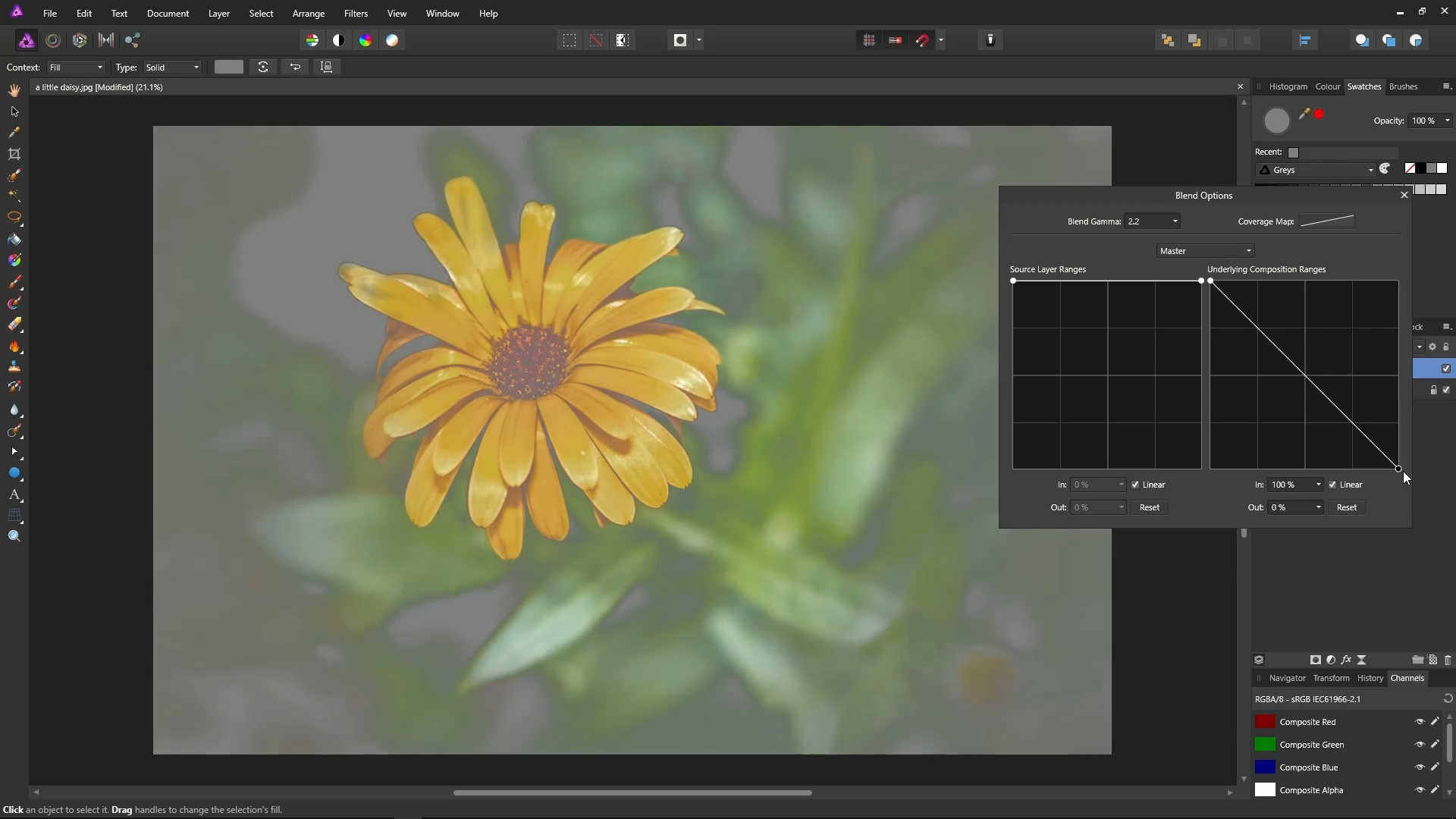This screenshot has width=1456, height=819.
Task: Choose the Artistic Text tool
Action: [14, 494]
